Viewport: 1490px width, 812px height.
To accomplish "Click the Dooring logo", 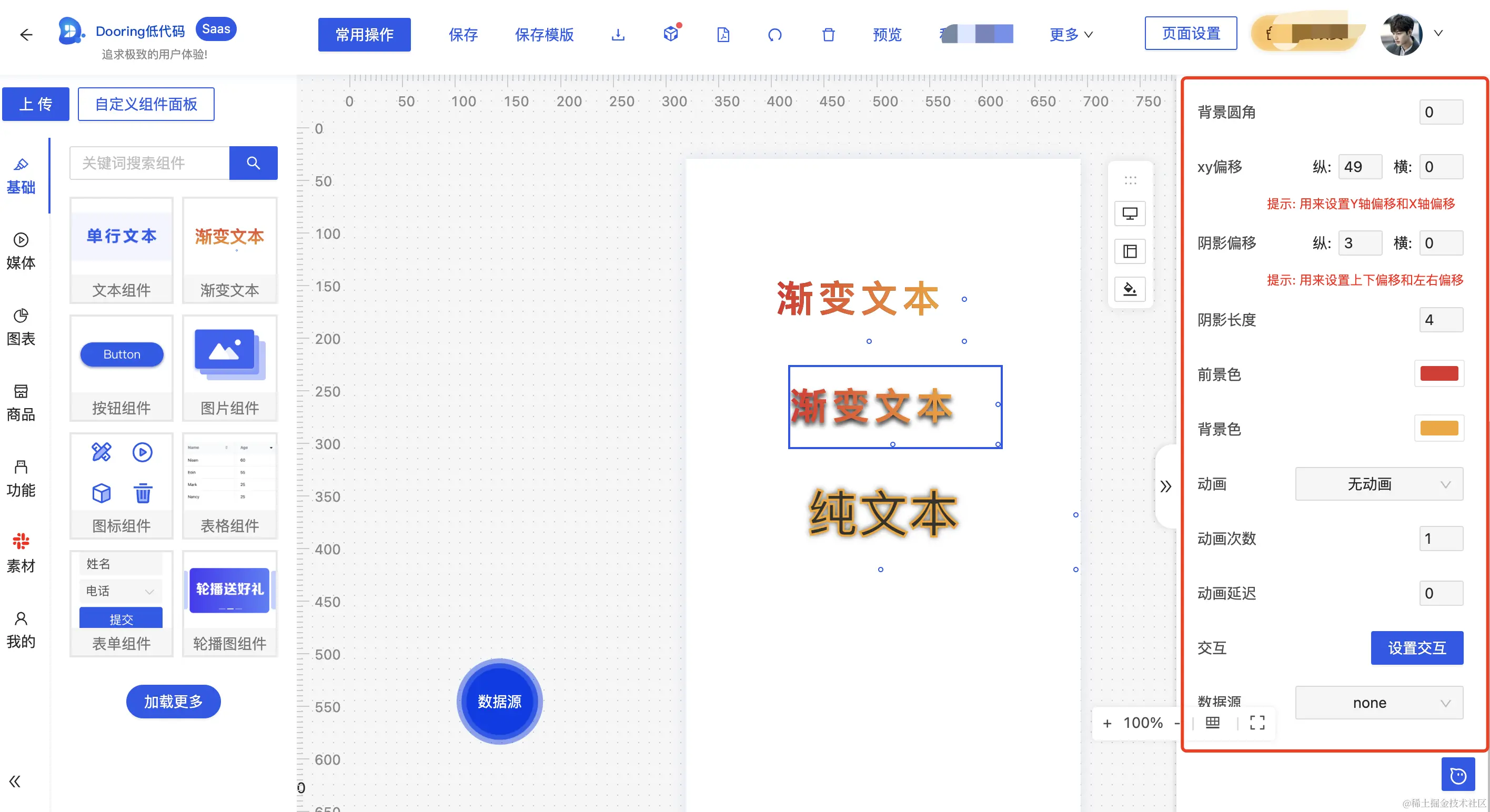I will 72,31.
